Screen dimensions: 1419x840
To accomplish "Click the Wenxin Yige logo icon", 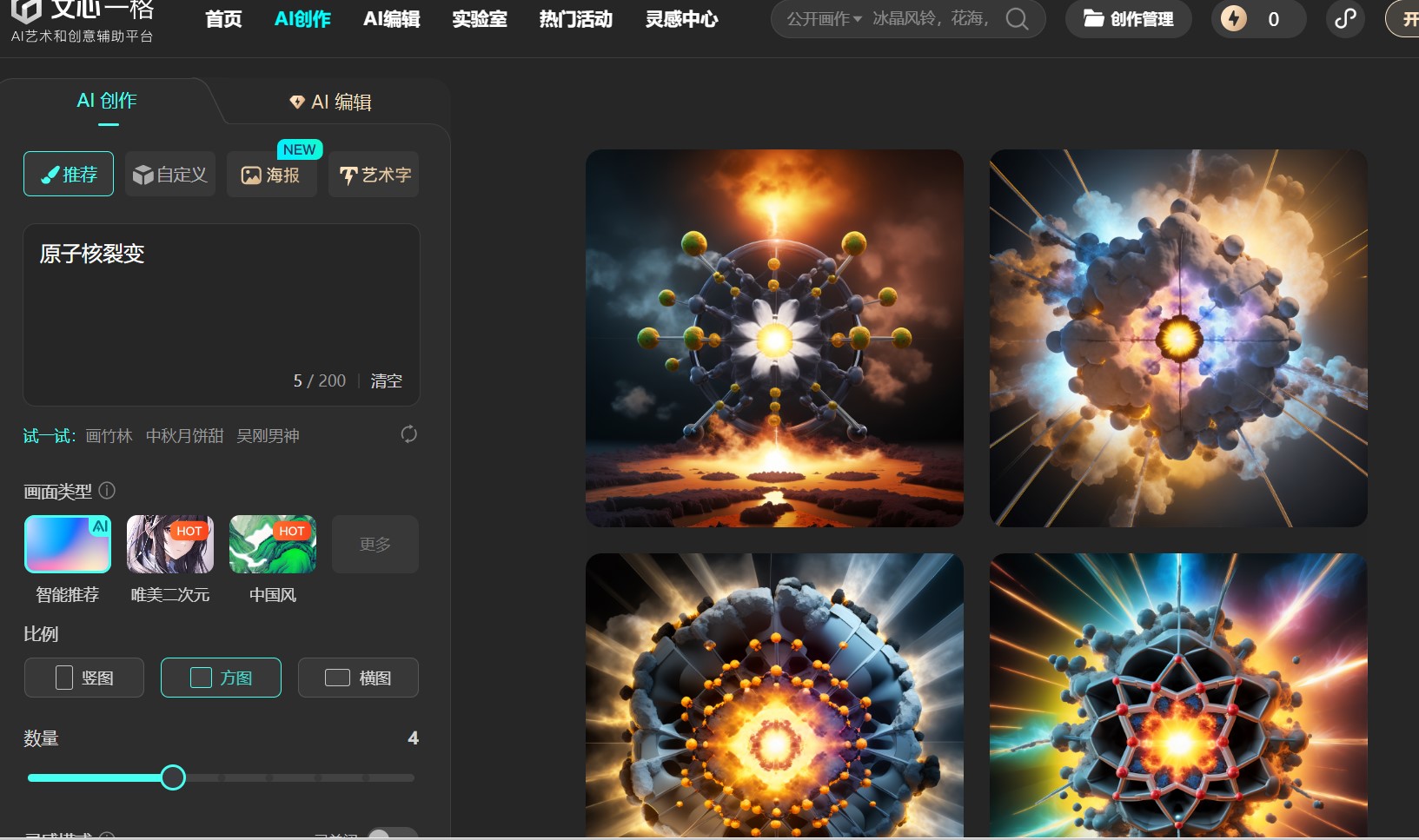I will 25,10.
